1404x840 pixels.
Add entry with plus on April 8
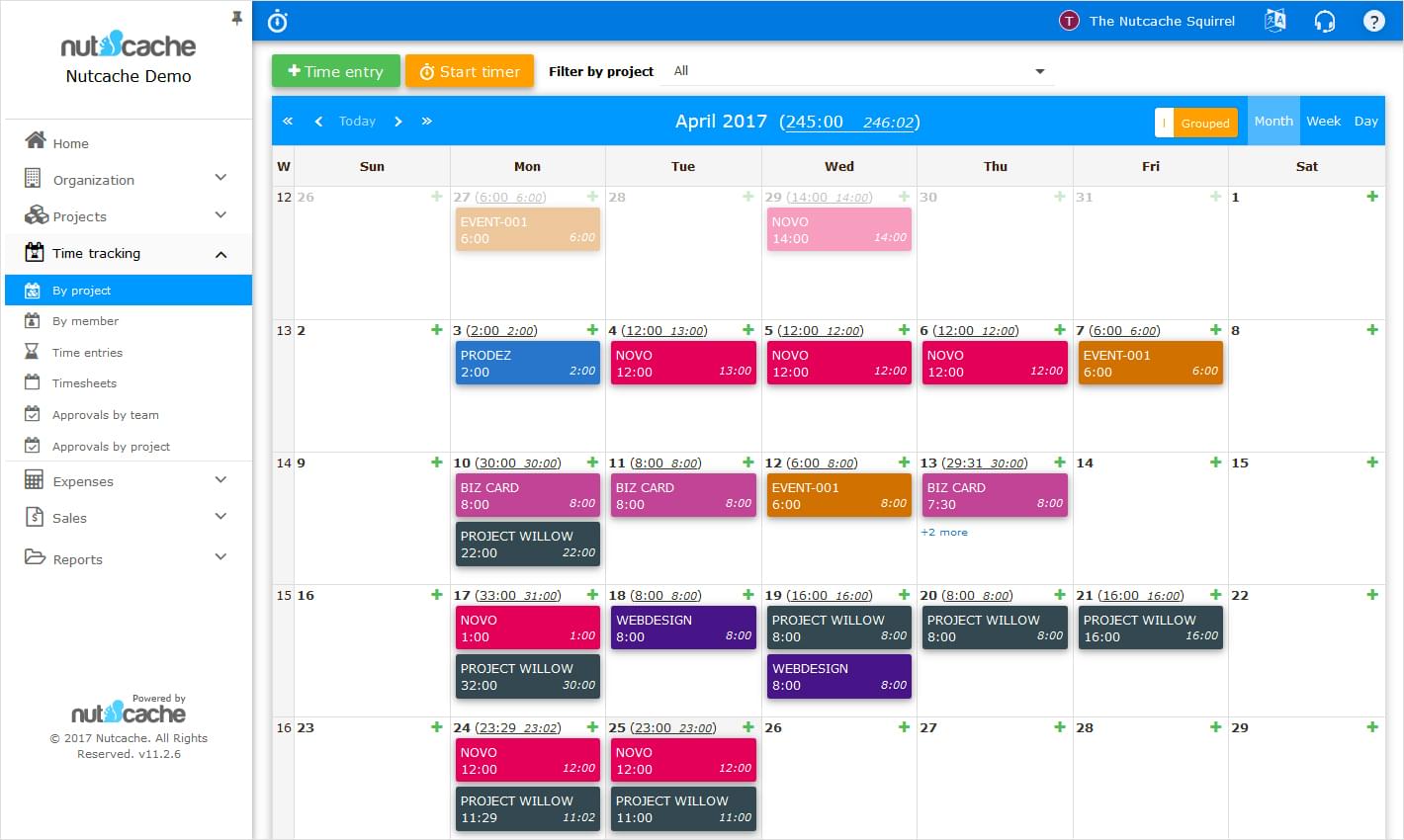point(1372,330)
